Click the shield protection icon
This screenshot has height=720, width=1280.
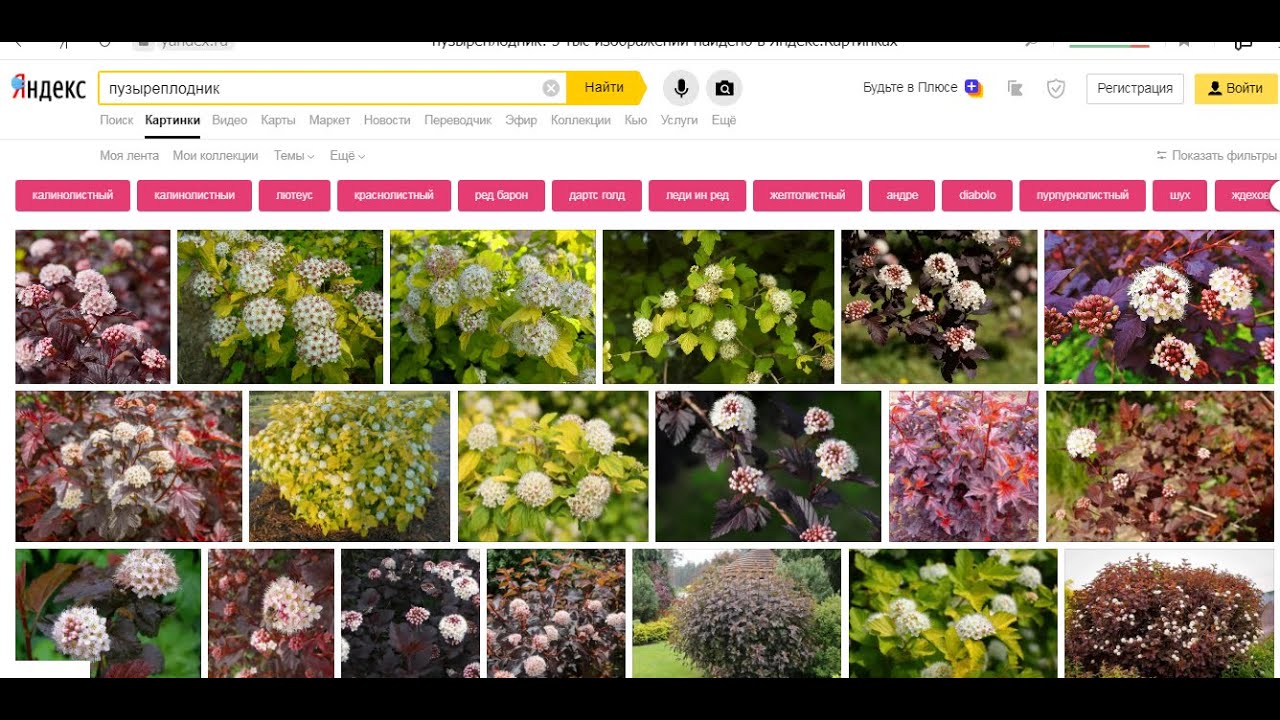pos(1056,88)
